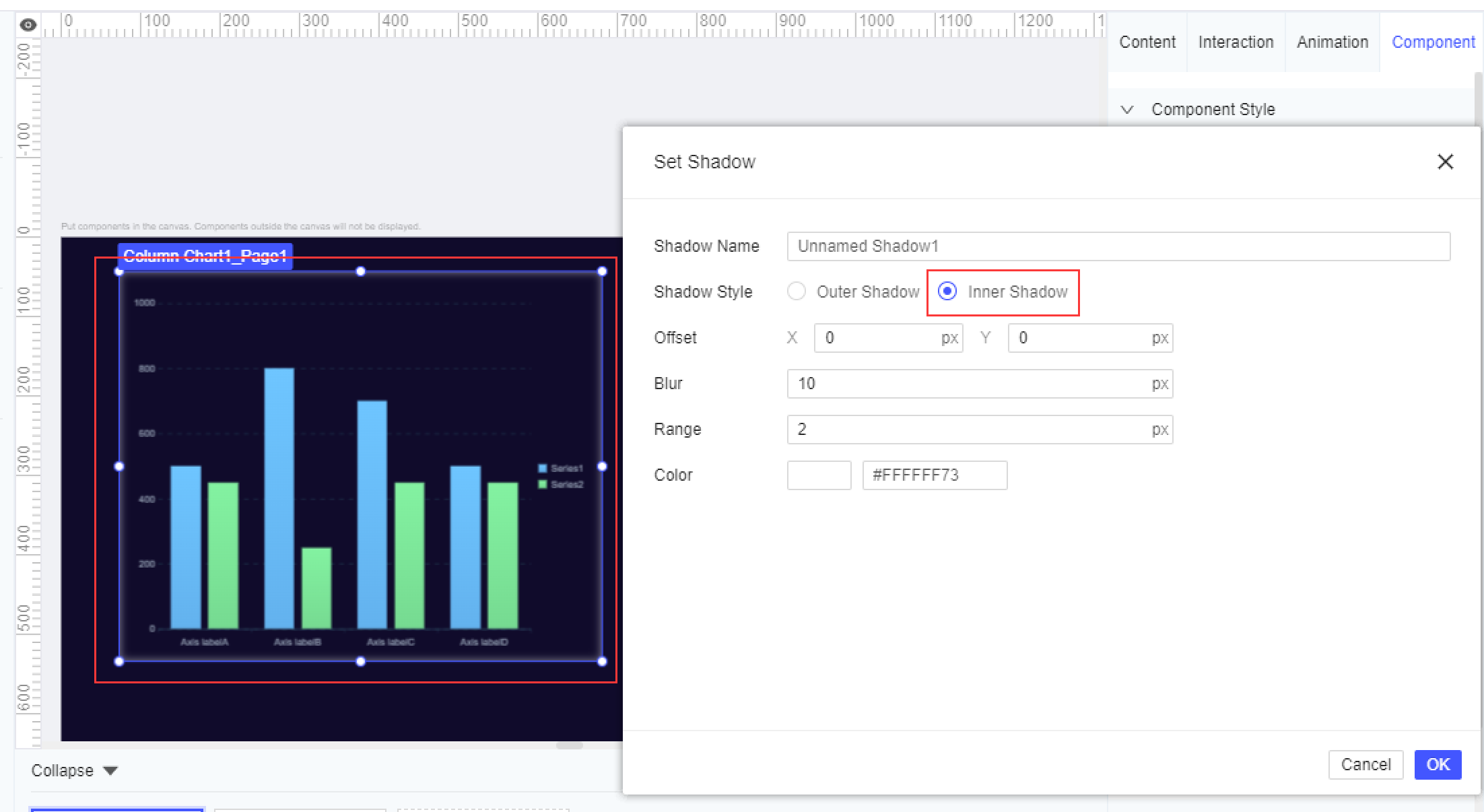This screenshot has height=812, width=1484.
Task: Click the Series2 legend entry
Action: click(560, 484)
